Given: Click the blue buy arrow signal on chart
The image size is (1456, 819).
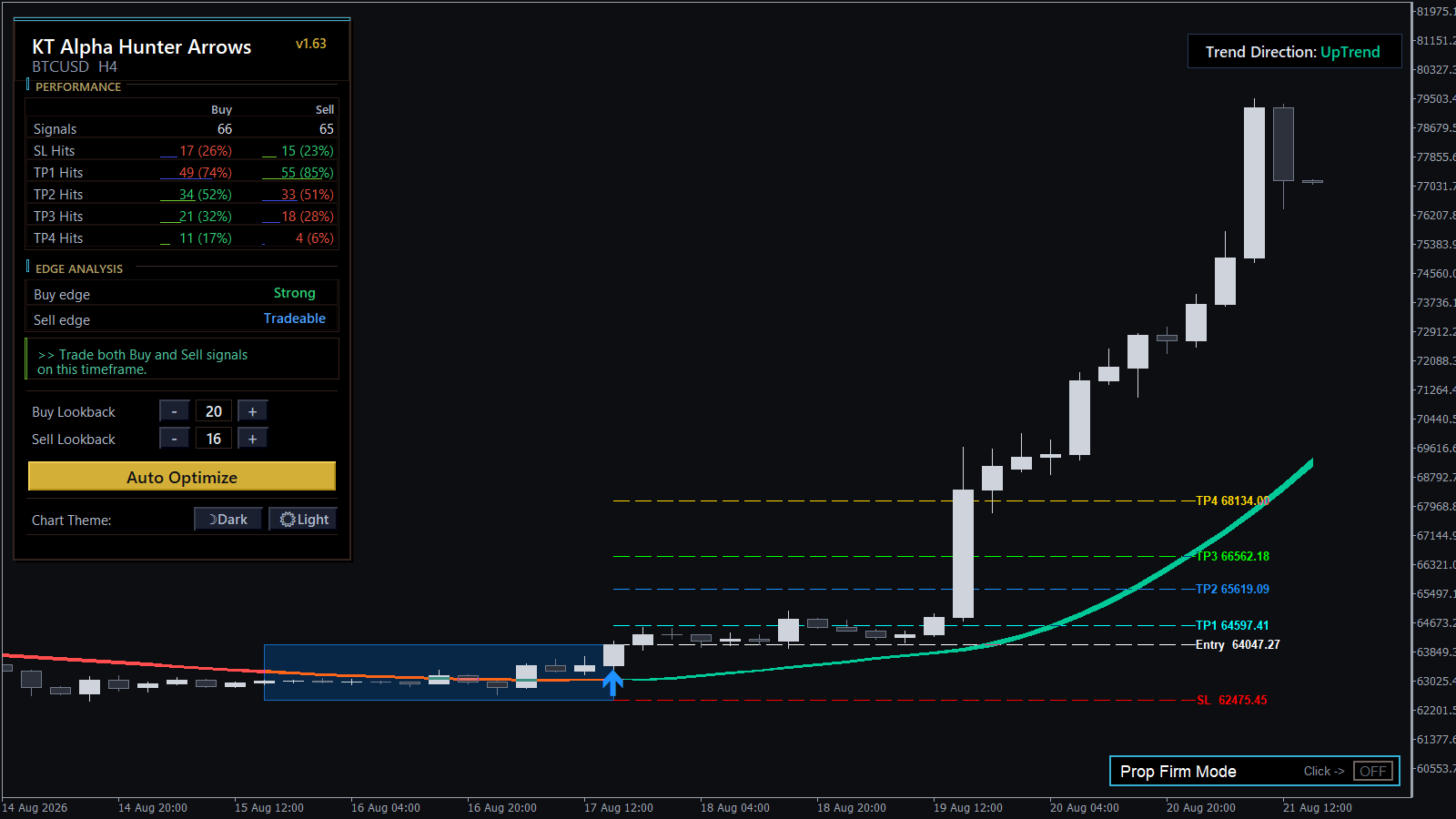Looking at the screenshot, I should tap(613, 682).
